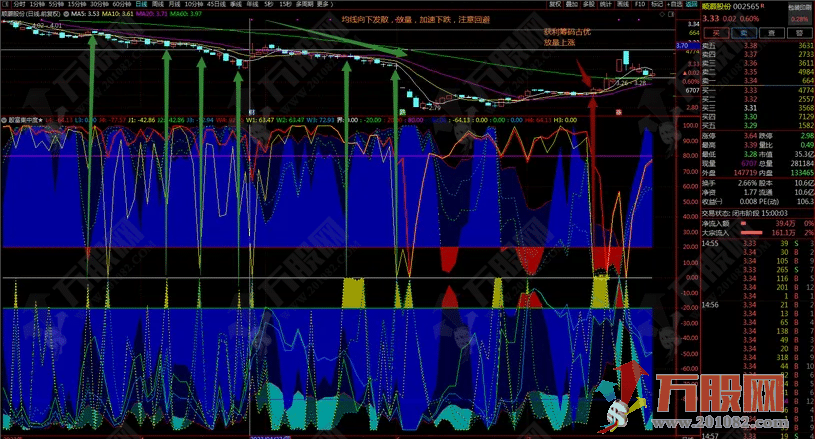
Task: Click the 股富集中度 indicator name label
Action: coord(25,120)
